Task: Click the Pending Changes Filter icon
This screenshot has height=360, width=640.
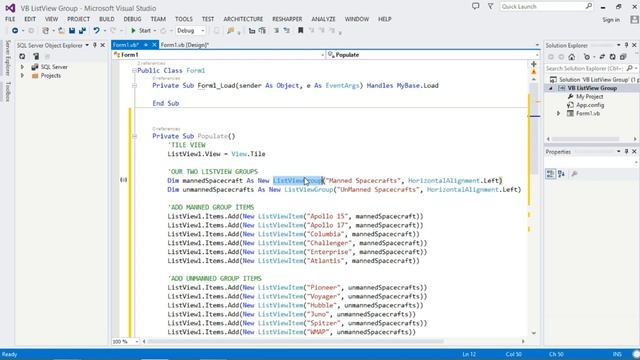Action: [x=587, y=57]
